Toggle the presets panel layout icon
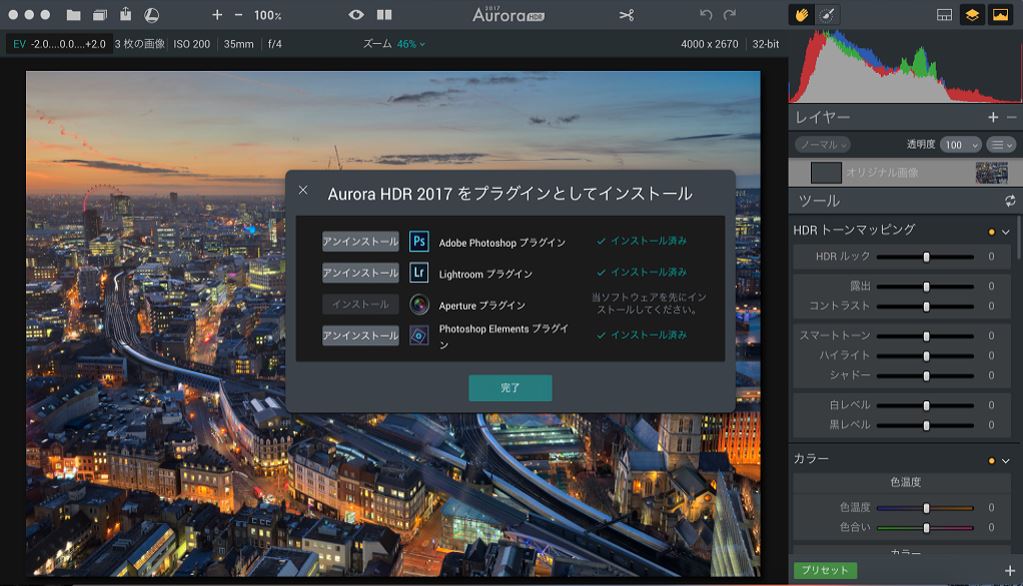Screen dimensions: 1023x586 944,14
